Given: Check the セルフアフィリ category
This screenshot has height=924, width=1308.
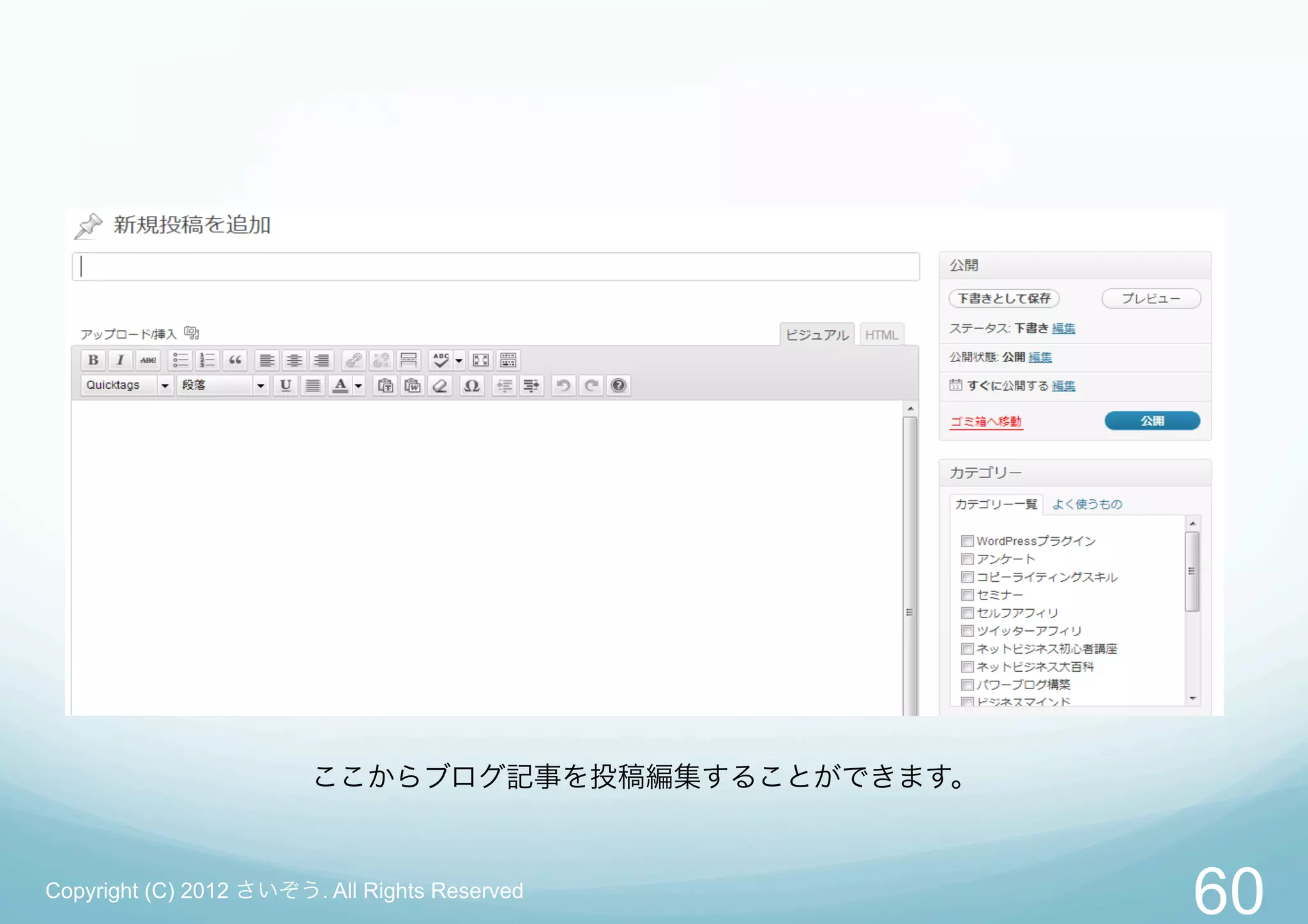Looking at the screenshot, I should [968, 612].
